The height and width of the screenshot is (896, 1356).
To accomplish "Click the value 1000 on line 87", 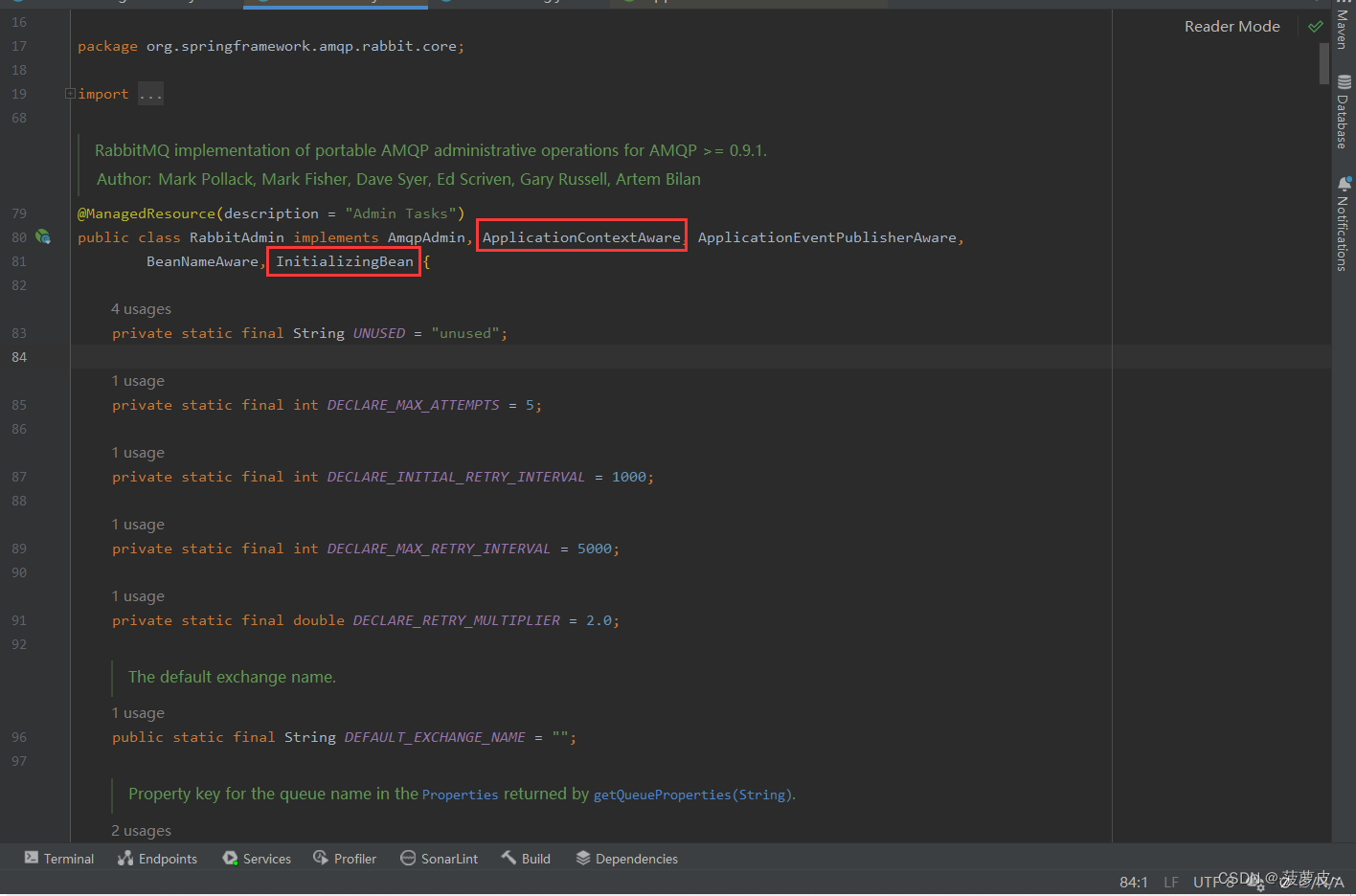I will point(629,477).
